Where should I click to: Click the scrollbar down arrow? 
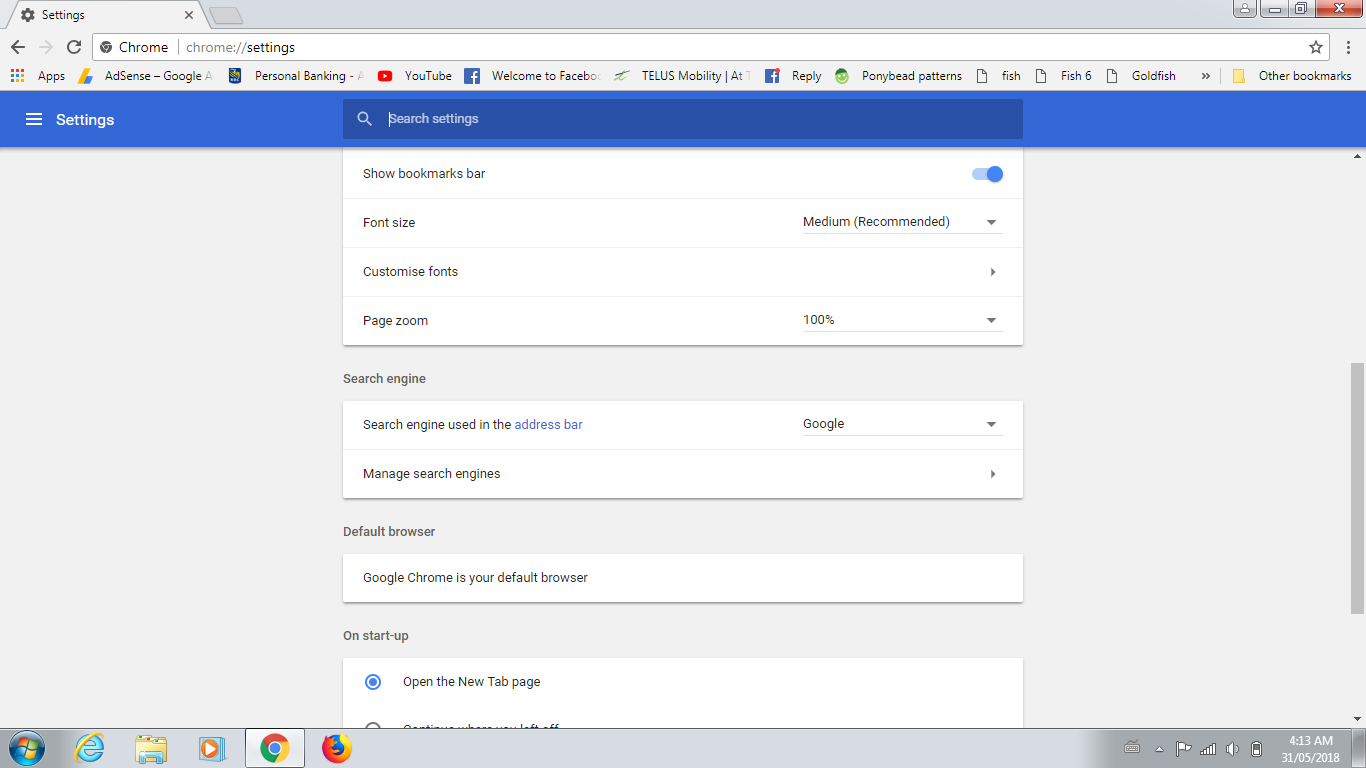click(1357, 718)
